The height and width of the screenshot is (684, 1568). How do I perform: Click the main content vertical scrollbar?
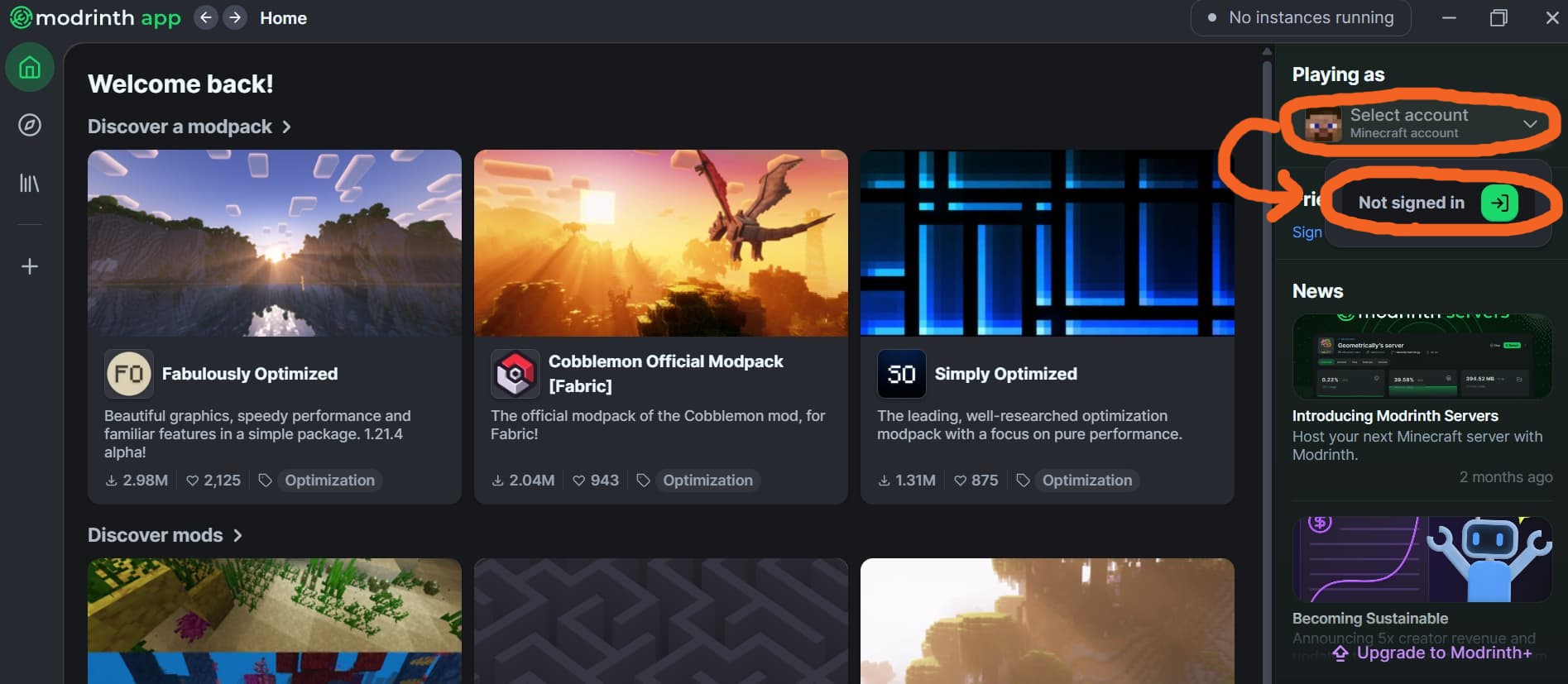pos(1267,364)
